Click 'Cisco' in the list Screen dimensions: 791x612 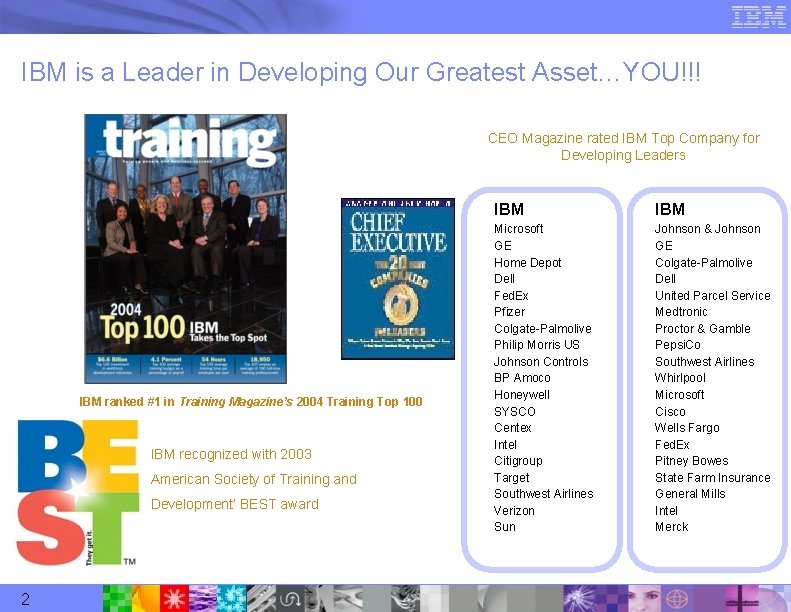pyautogui.click(x=670, y=411)
